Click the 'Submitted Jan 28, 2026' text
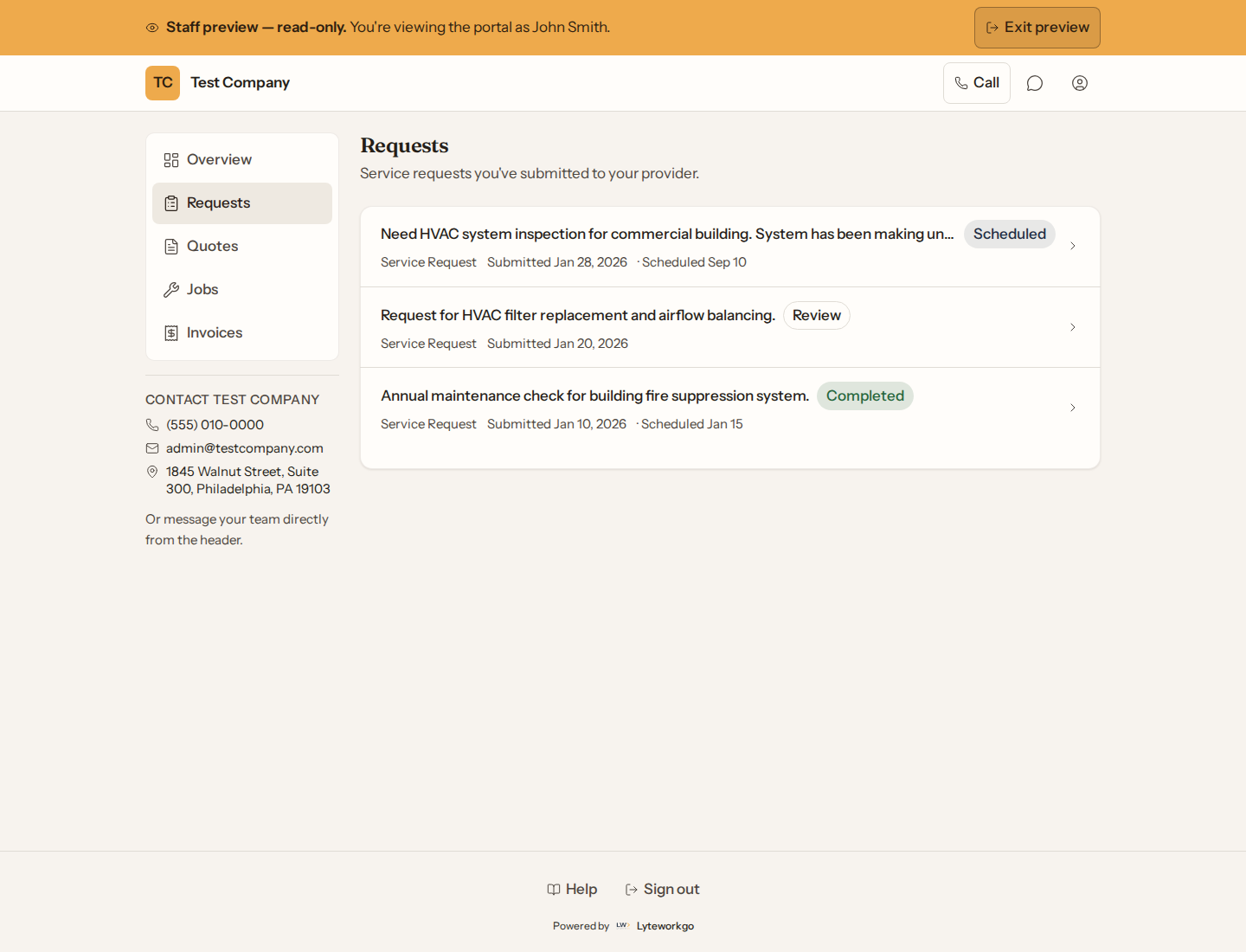Image resolution: width=1246 pixels, height=952 pixels. (x=557, y=262)
